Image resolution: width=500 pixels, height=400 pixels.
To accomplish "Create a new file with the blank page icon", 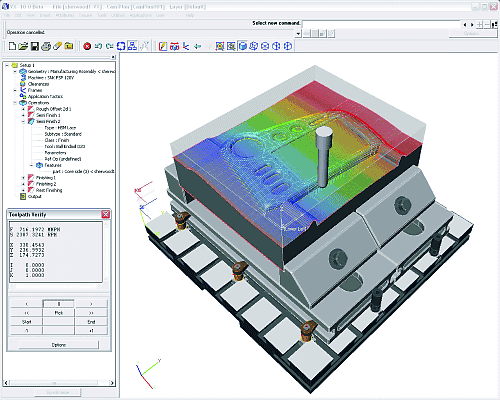I will tap(12, 46).
